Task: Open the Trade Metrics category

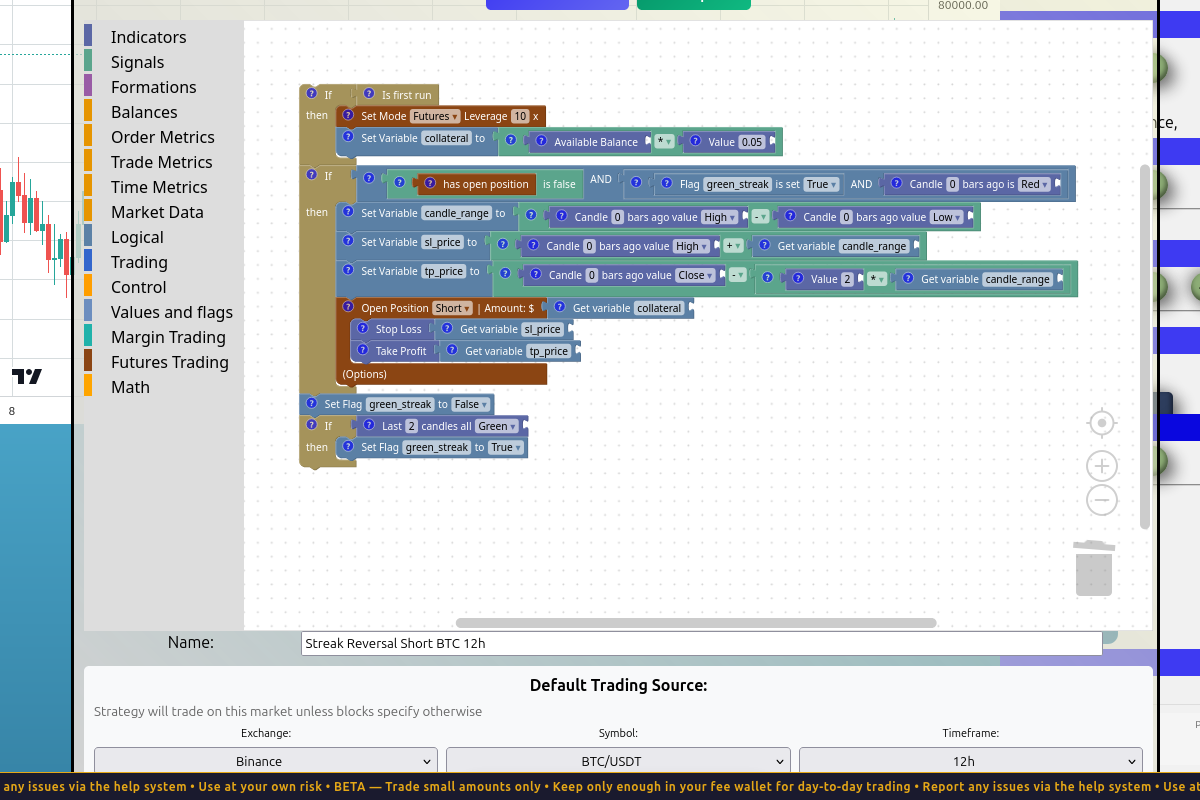Action: pyautogui.click(x=161, y=162)
